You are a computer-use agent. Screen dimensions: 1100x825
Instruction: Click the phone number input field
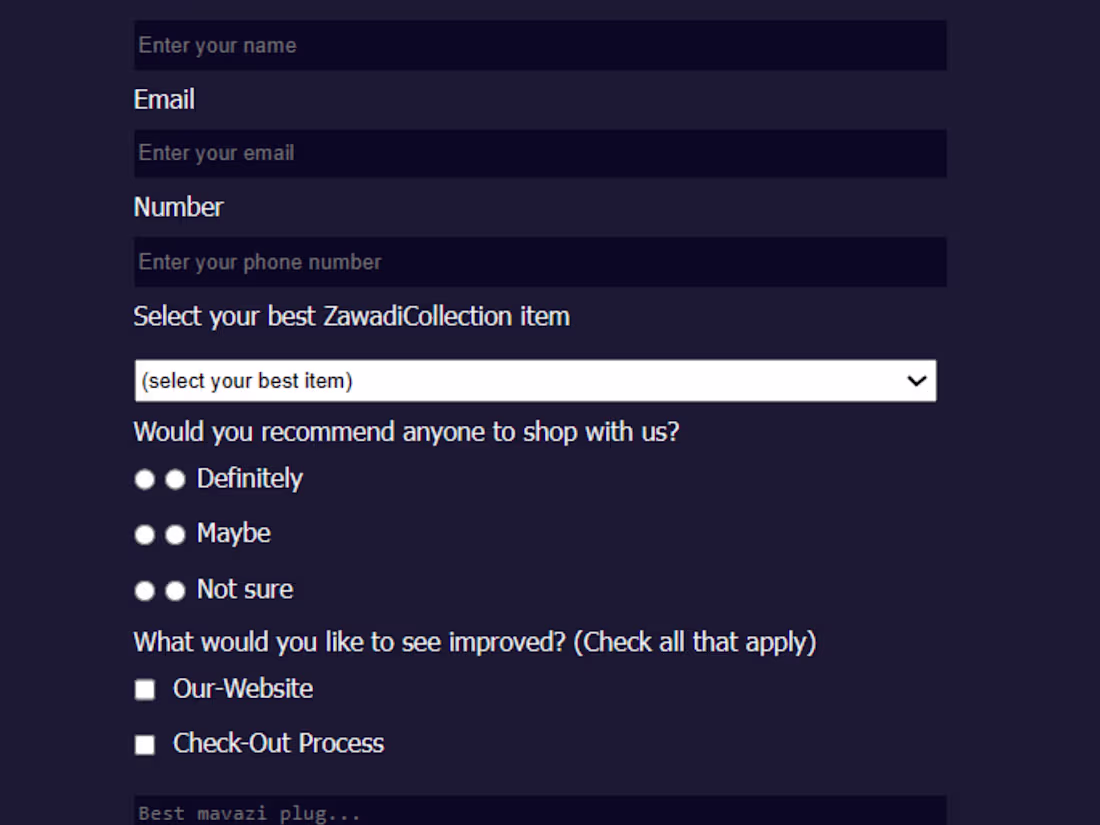pos(540,261)
